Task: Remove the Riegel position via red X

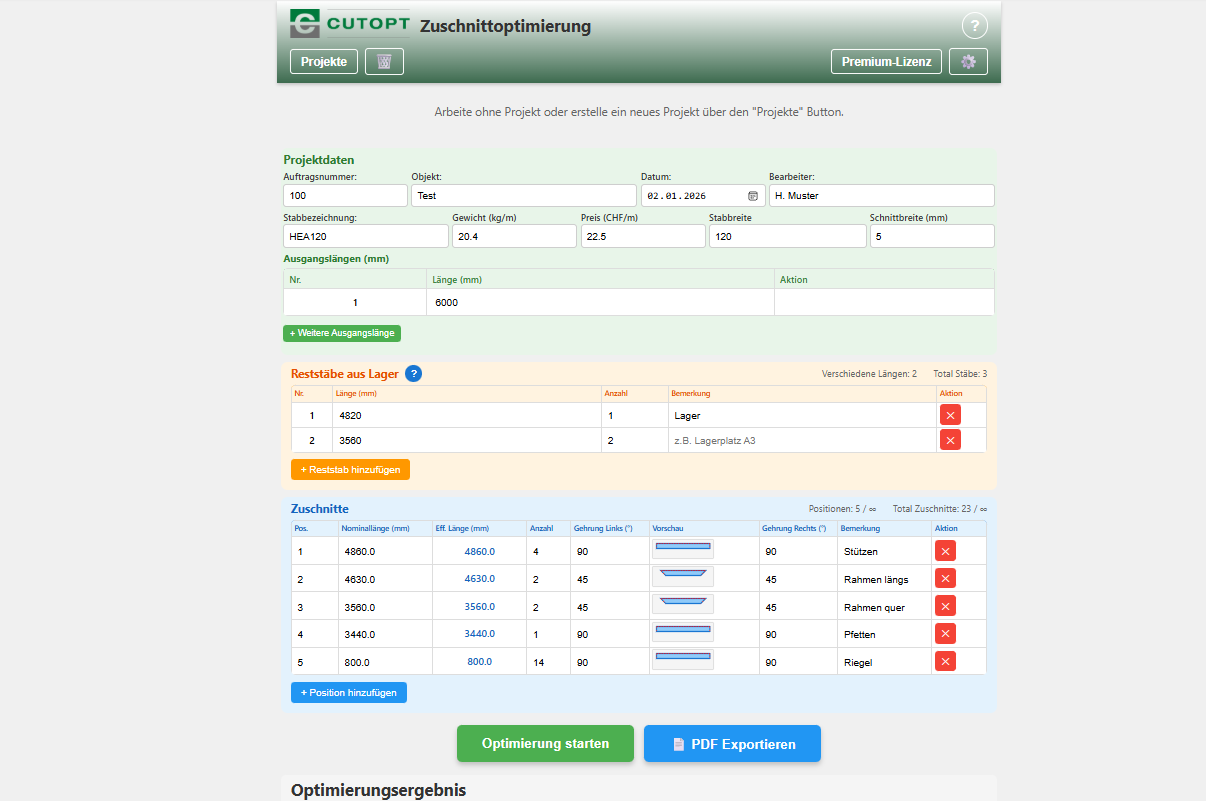Action: tap(945, 661)
